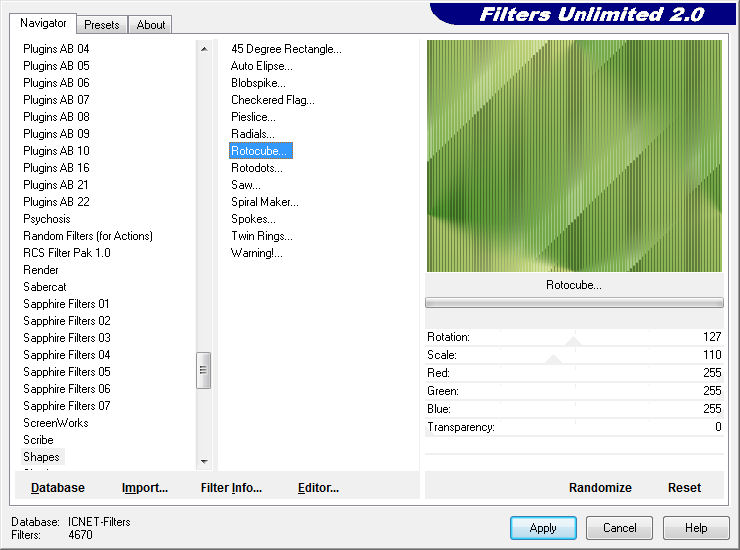The height and width of the screenshot is (550, 740).
Task: Select Random Filters (for Actions)
Action: coord(88,236)
